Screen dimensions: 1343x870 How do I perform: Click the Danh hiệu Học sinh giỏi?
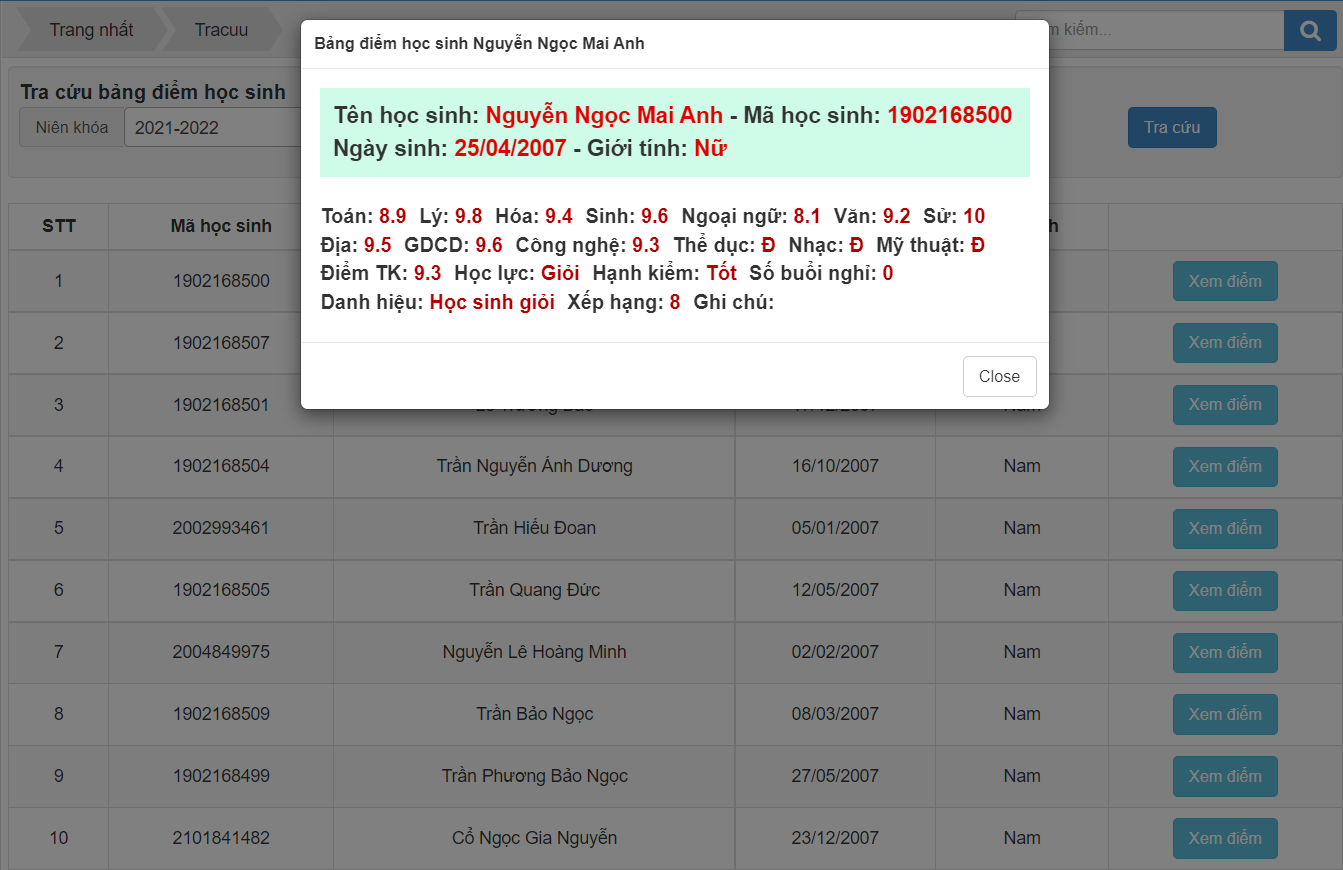point(492,302)
